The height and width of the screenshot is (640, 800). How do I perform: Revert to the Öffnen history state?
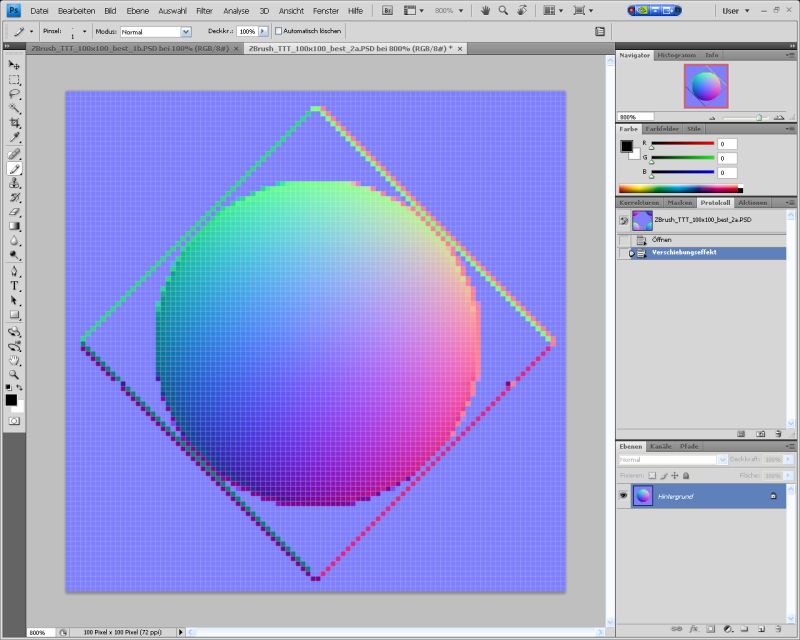[660, 240]
